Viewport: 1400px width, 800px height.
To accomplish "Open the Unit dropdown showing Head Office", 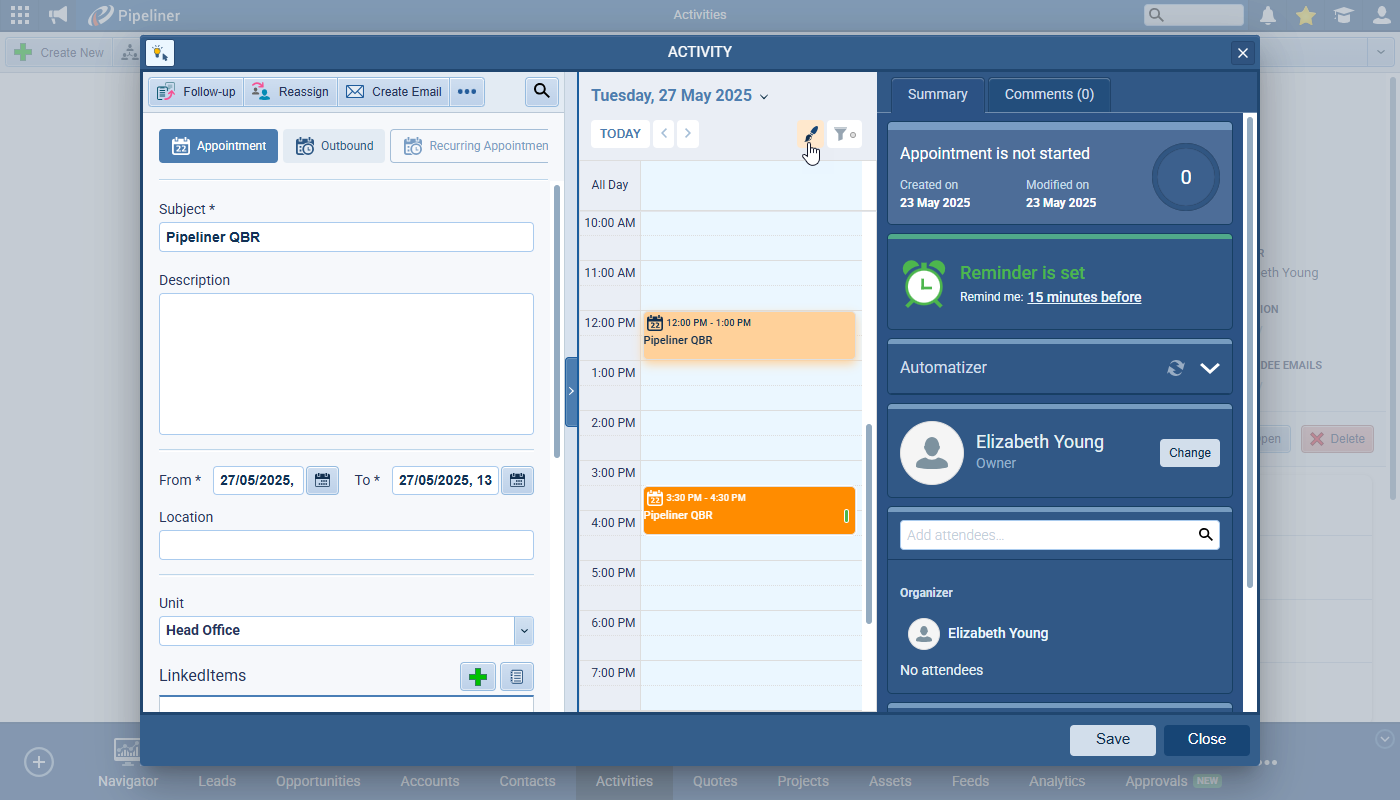I will tap(523, 631).
